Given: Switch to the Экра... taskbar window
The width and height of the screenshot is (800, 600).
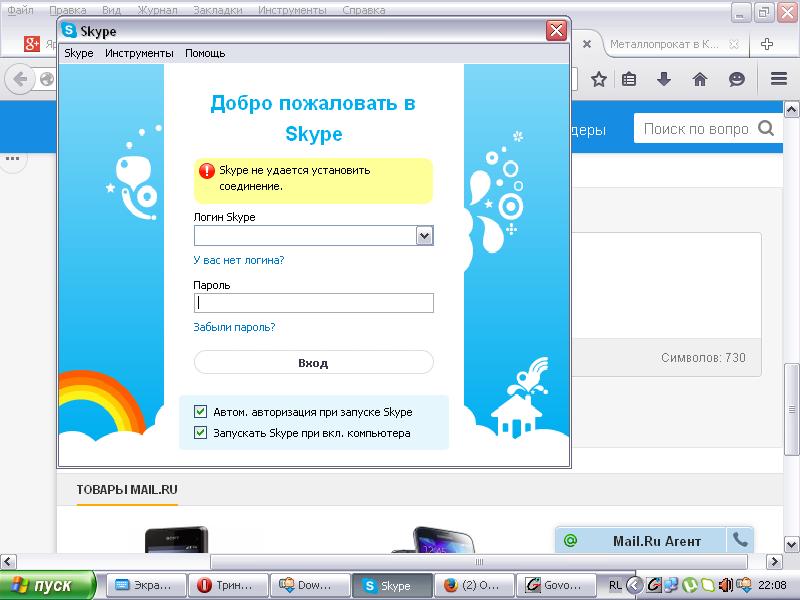Looking at the screenshot, I should pyautogui.click(x=144, y=585).
